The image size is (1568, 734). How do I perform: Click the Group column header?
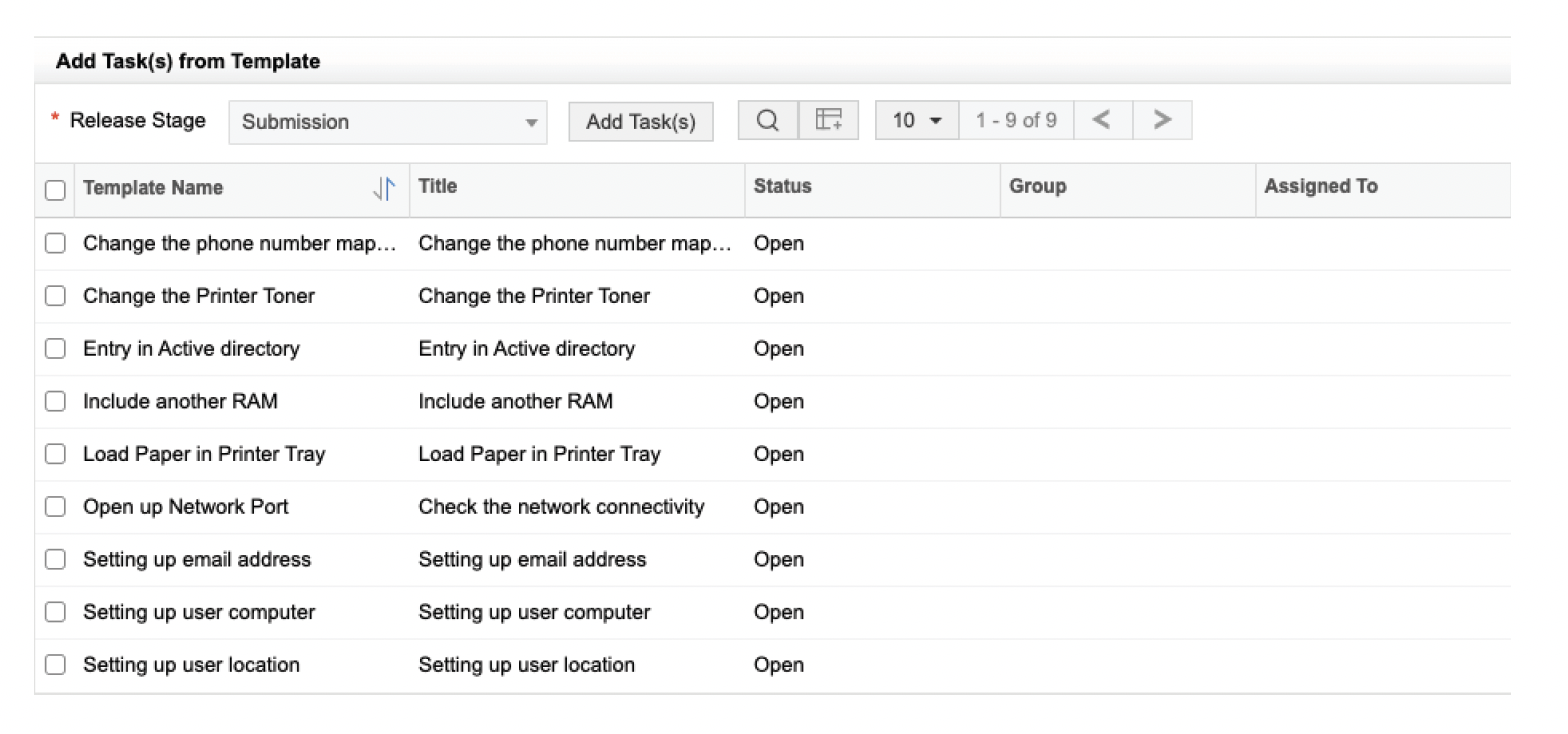coord(1037,187)
